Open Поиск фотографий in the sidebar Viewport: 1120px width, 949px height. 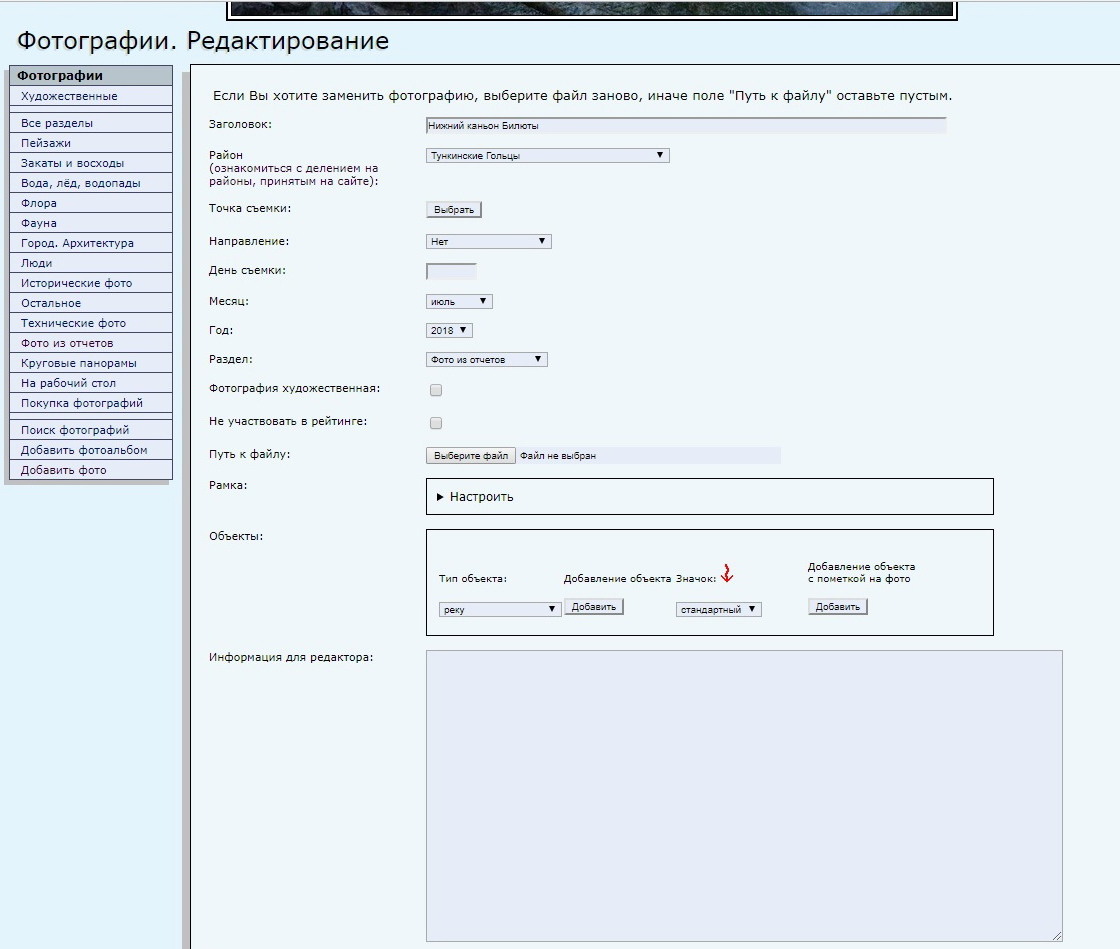click(91, 430)
